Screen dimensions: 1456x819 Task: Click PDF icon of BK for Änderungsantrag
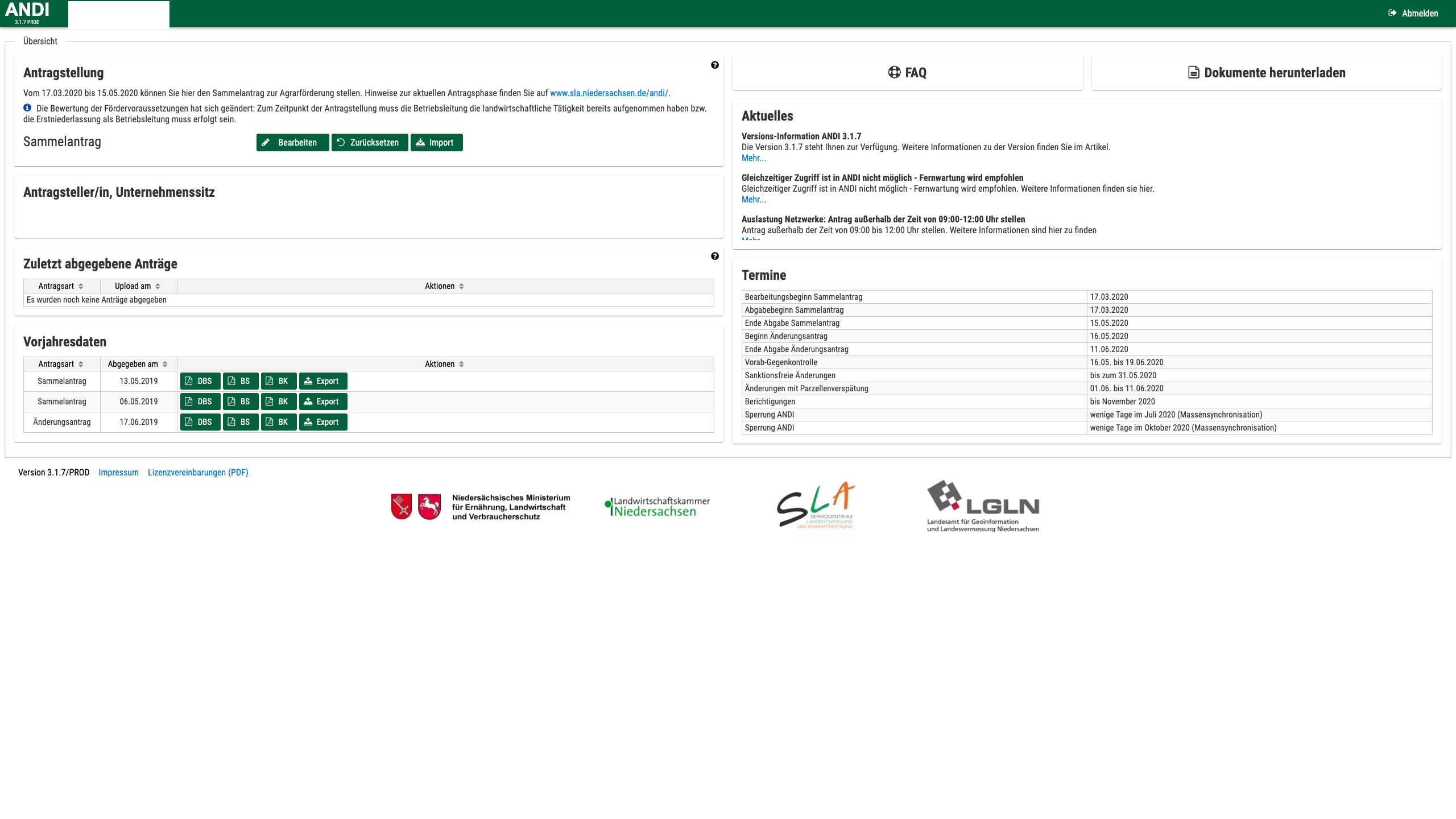pos(270,422)
